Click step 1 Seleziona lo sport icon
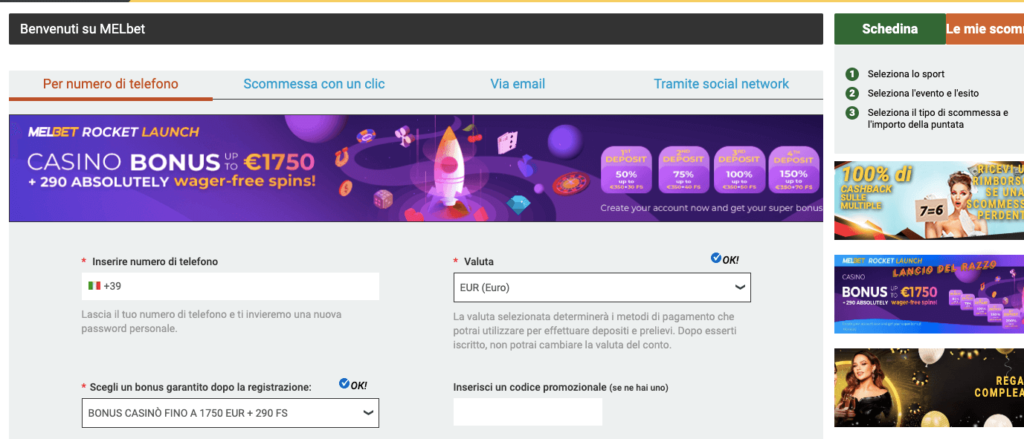Image resolution: width=1024 pixels, height=439 pixels. [852, 74]
